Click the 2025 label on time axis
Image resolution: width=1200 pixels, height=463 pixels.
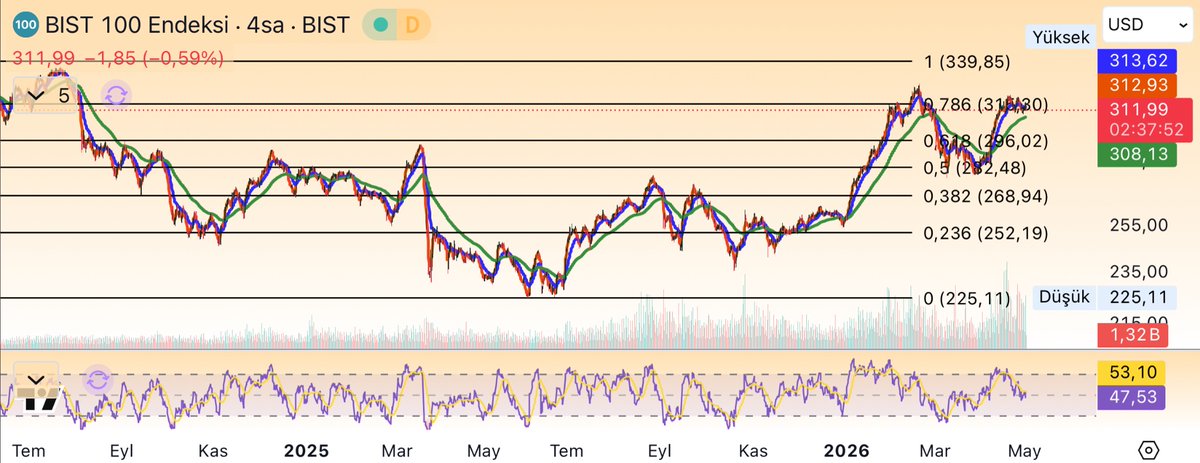coord(306,450)
